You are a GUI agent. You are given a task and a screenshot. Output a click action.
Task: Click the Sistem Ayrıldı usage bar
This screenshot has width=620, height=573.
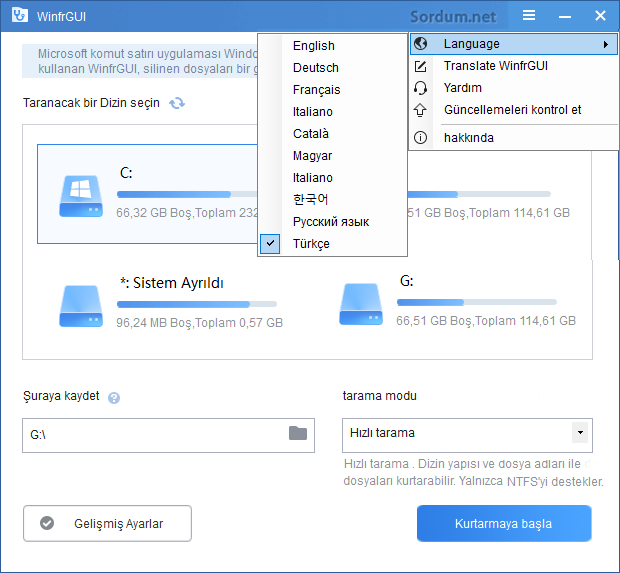[197, 304]
